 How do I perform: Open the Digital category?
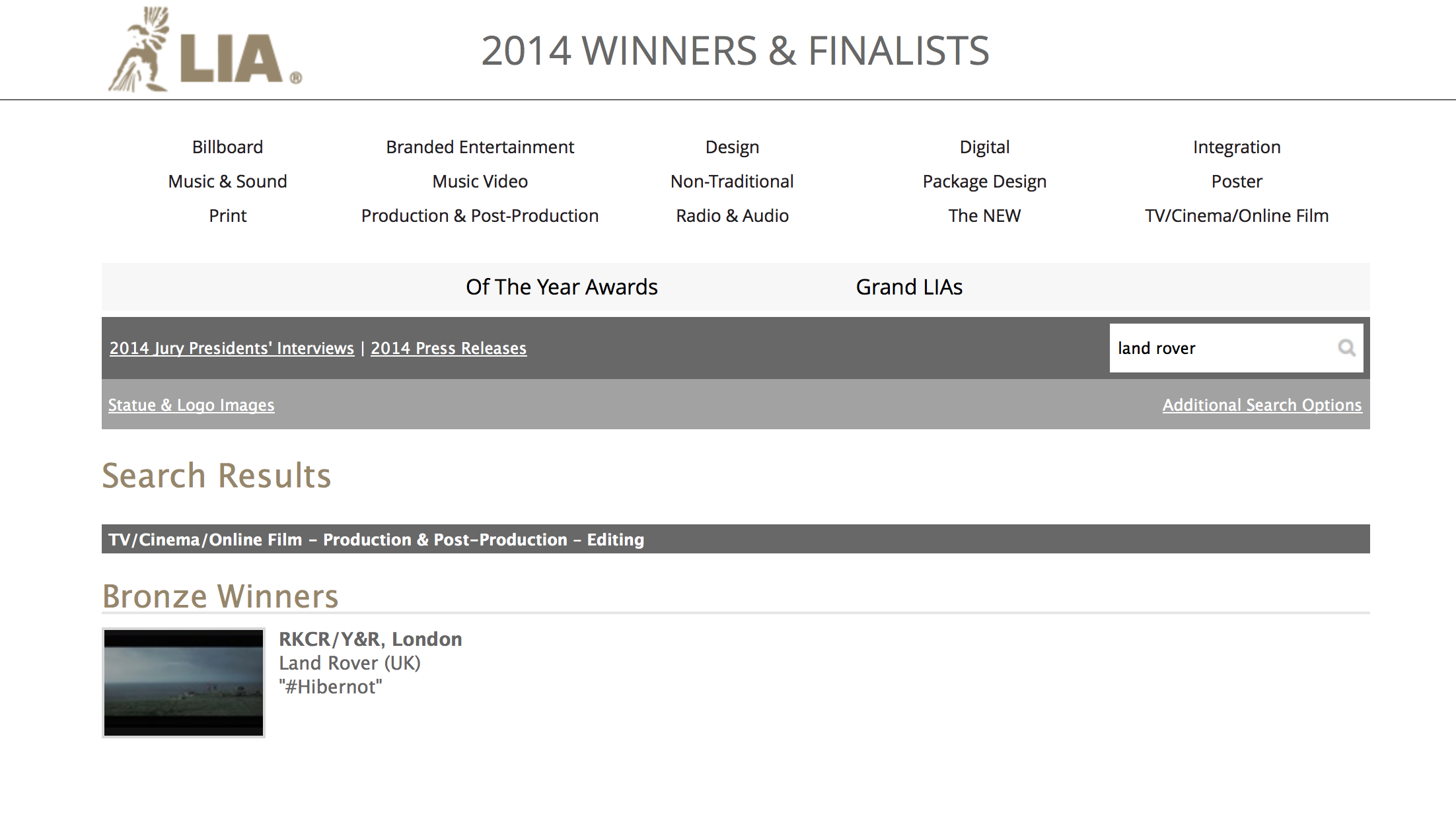coord(984,147)
